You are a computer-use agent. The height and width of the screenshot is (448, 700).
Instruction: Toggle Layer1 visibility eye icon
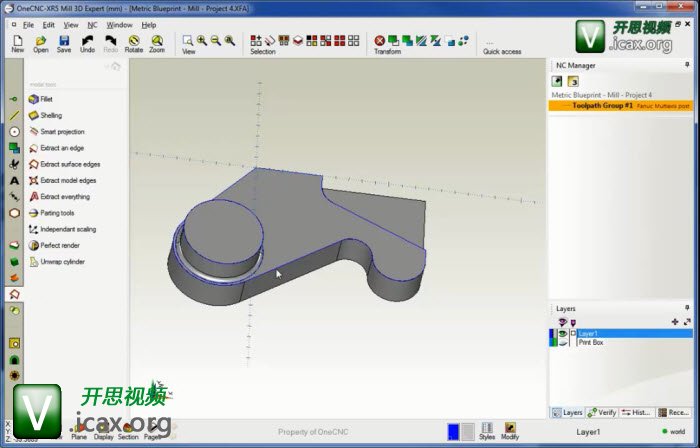click(x=562, y=333)
